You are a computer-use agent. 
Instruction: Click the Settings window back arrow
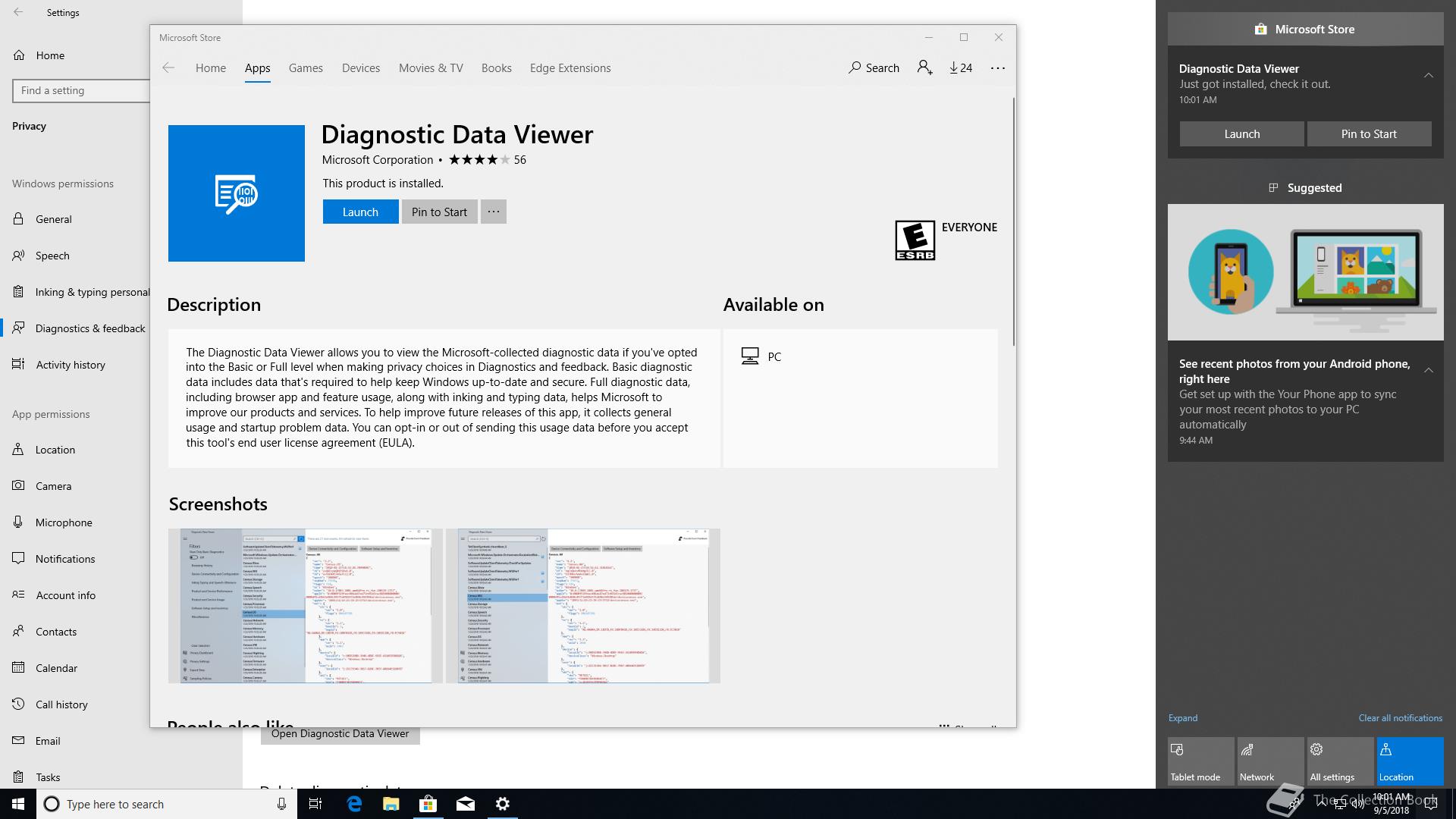(18, 12)
